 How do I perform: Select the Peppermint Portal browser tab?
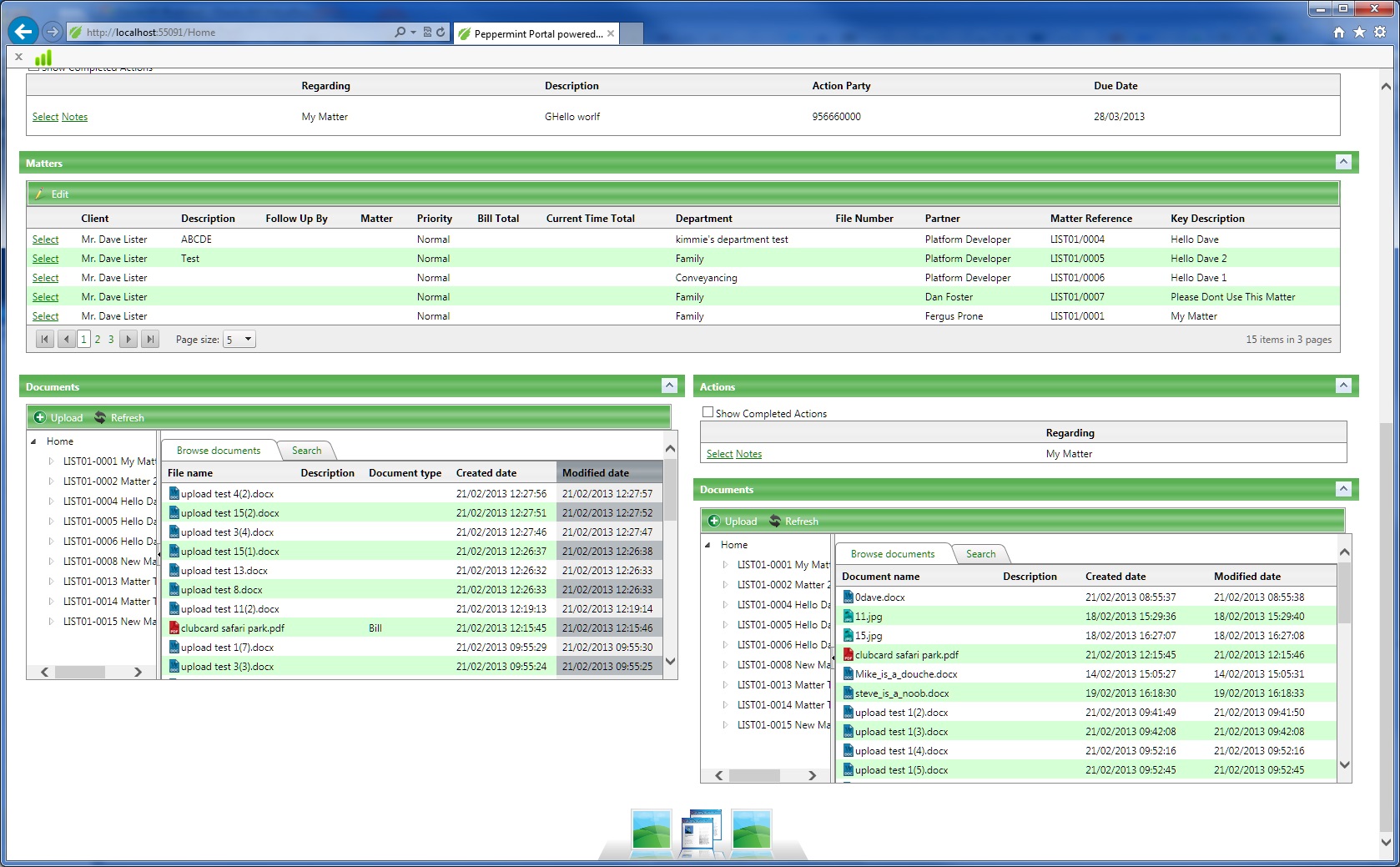coord(537,33)
